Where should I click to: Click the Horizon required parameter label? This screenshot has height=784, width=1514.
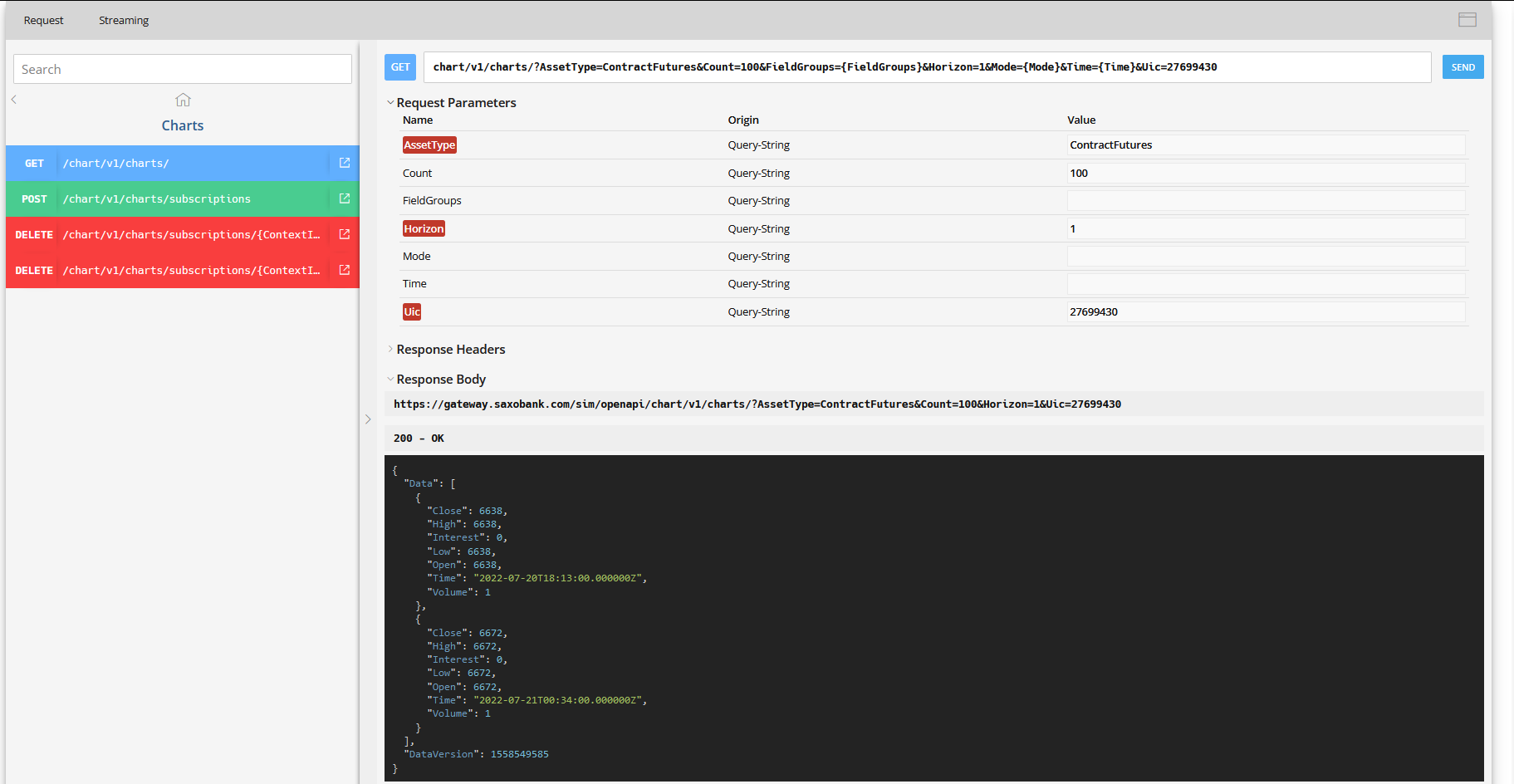pyautogui.click(x=424, y=229)
